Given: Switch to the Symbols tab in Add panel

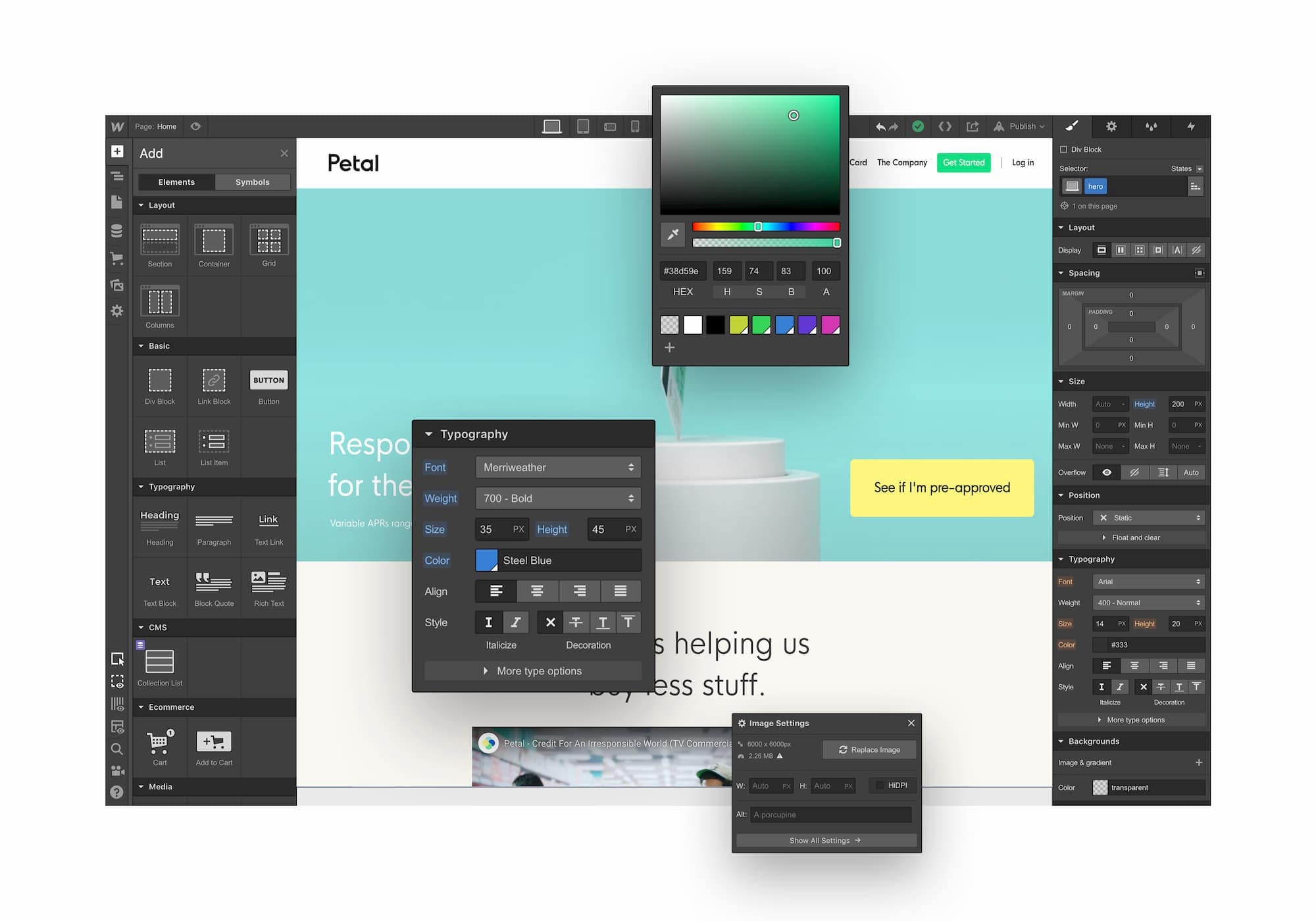Looking at the screenshot, I should click(x=252, y=182).
